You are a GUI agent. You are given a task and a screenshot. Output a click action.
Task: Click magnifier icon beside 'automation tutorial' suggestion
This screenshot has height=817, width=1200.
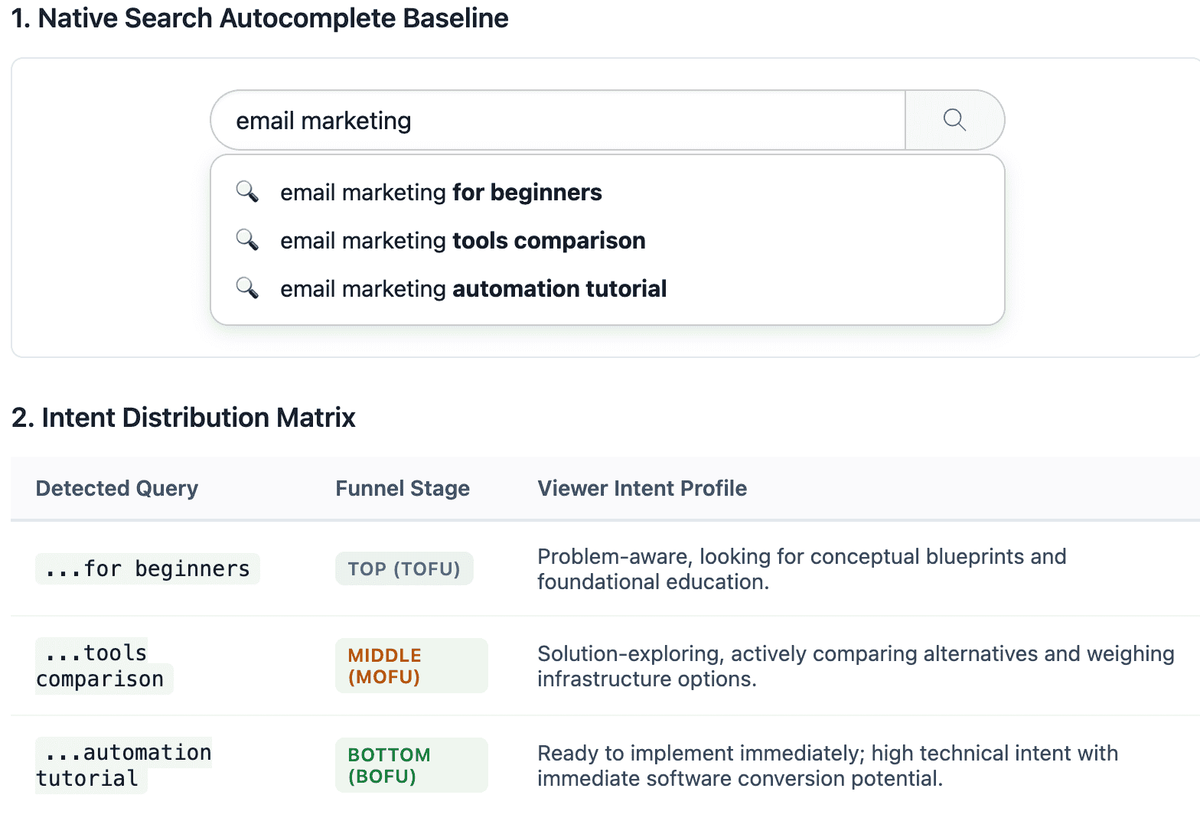click(x=248, y=289)
